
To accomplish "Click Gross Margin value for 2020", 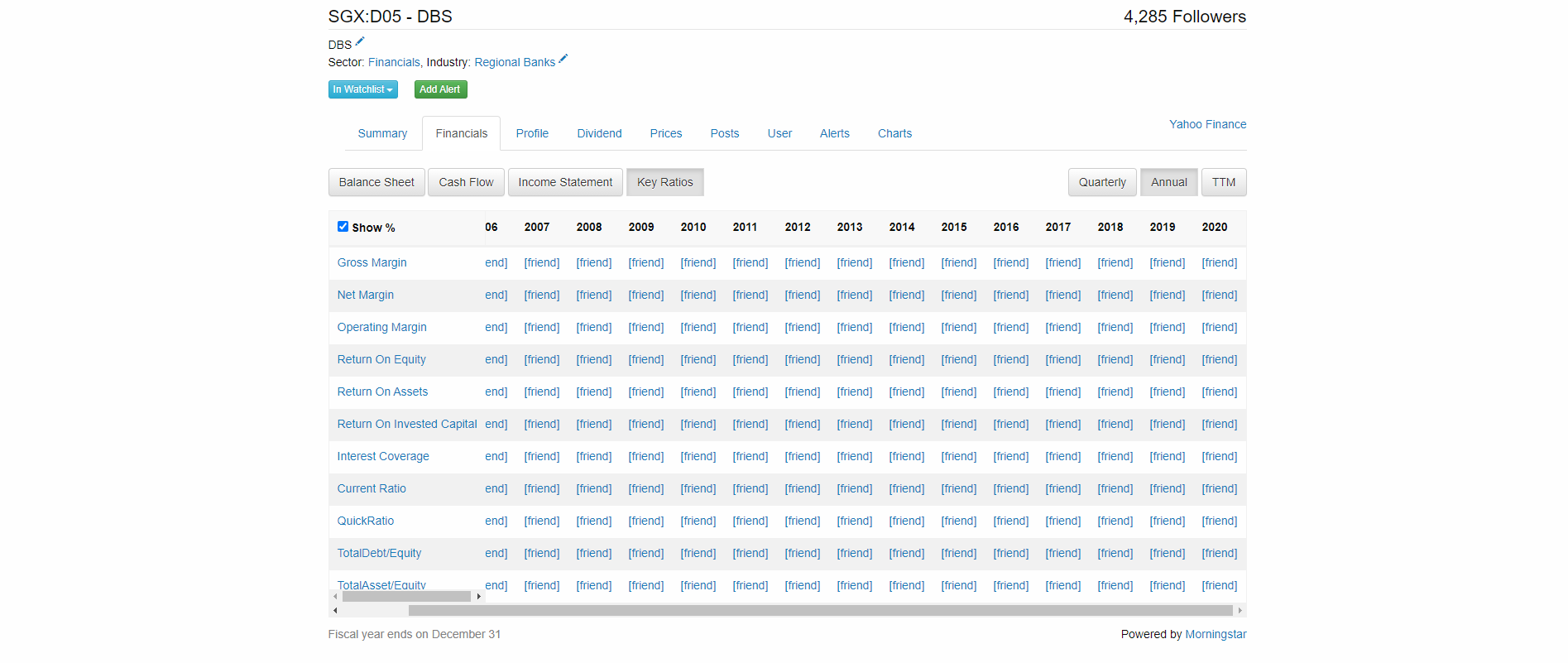I will [x=1219, y=262].
